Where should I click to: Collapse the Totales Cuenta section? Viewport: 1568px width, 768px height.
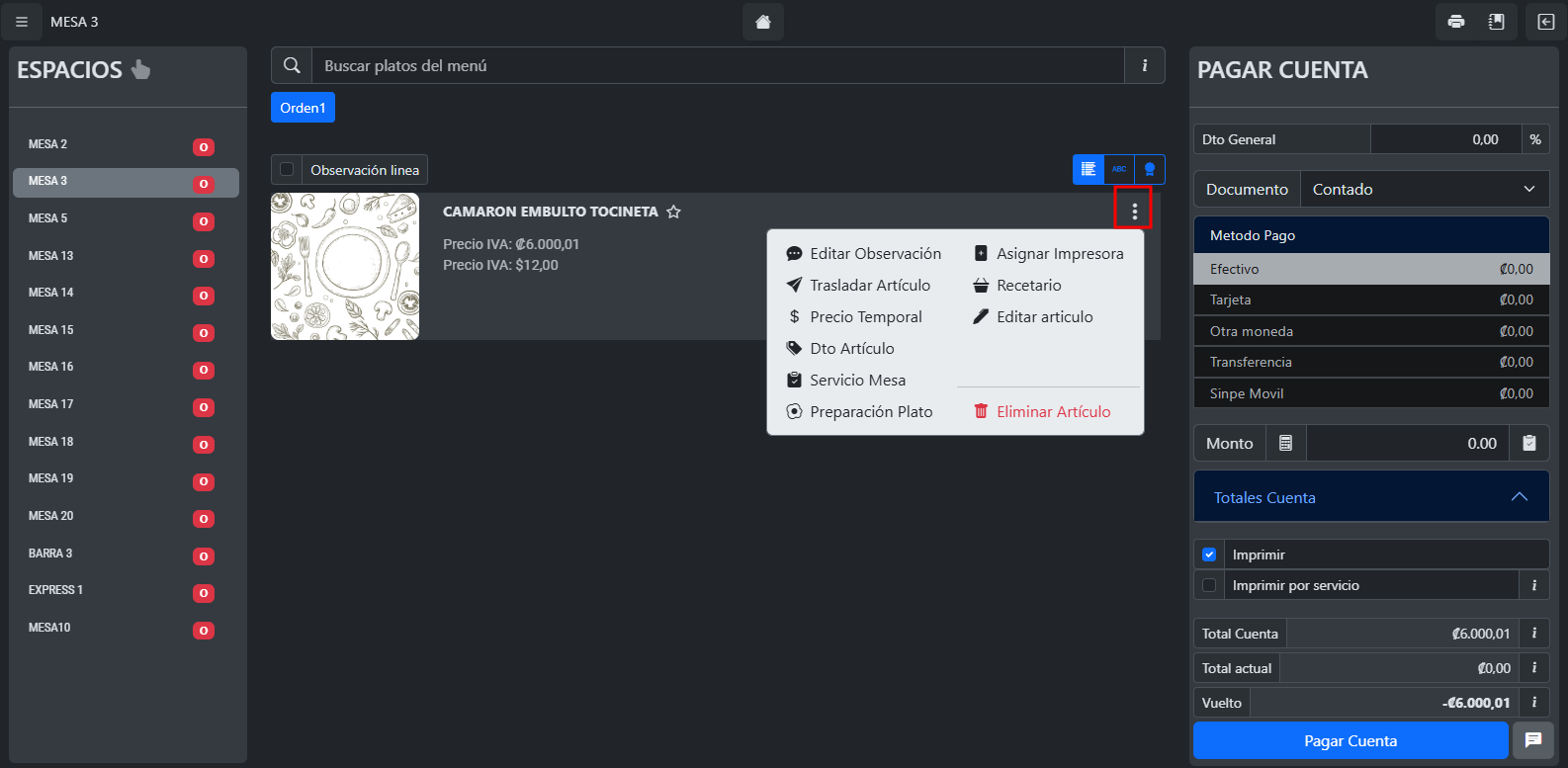pyautogui.click(x=1519, y=497)
